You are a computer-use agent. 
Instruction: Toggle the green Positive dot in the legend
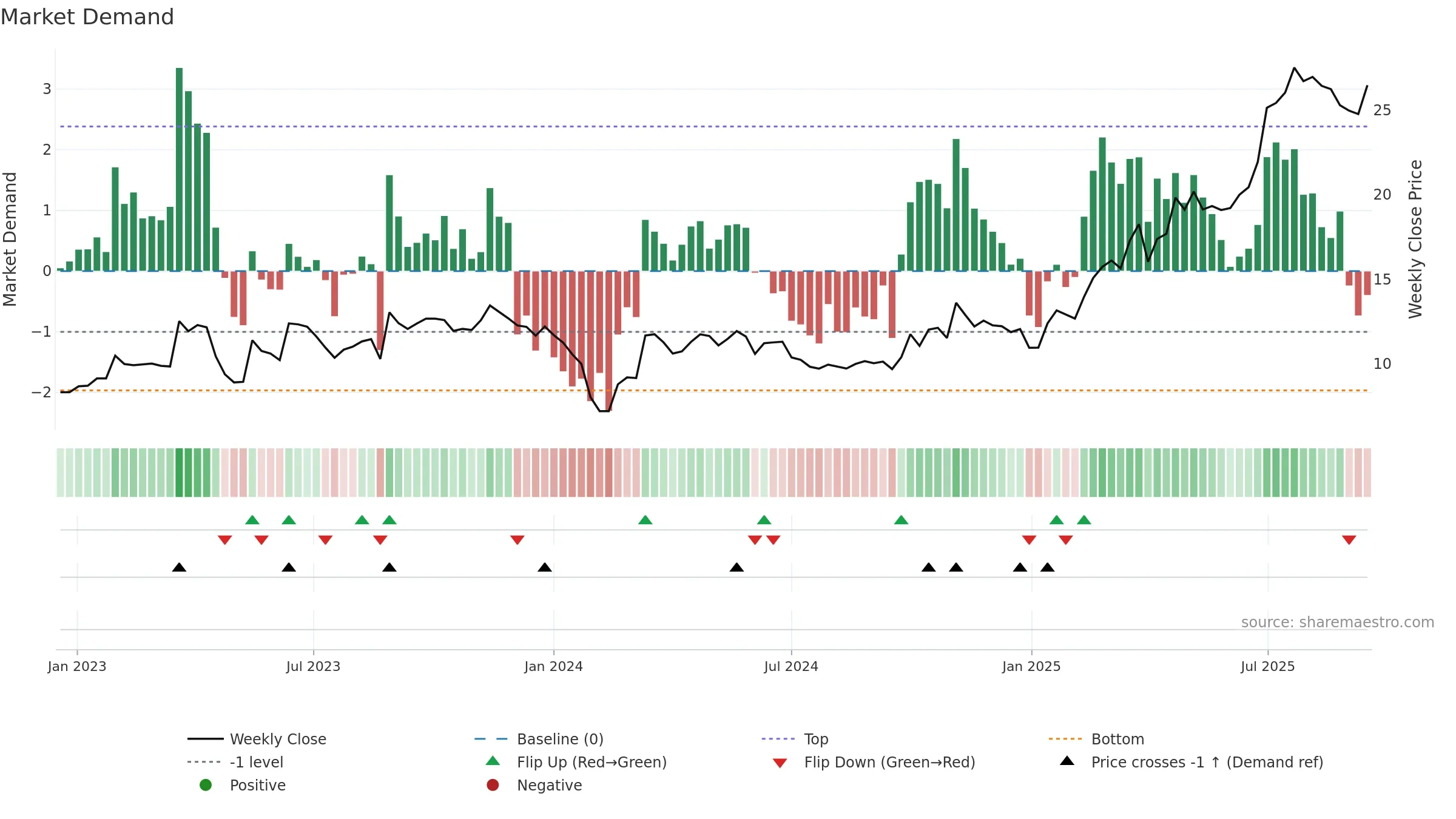206,785
